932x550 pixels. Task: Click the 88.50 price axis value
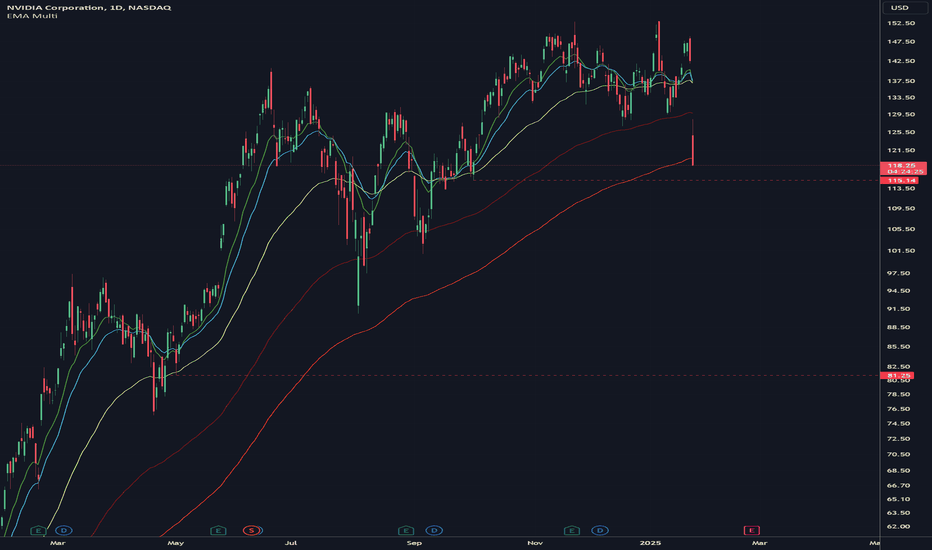[x=899, y=328]
